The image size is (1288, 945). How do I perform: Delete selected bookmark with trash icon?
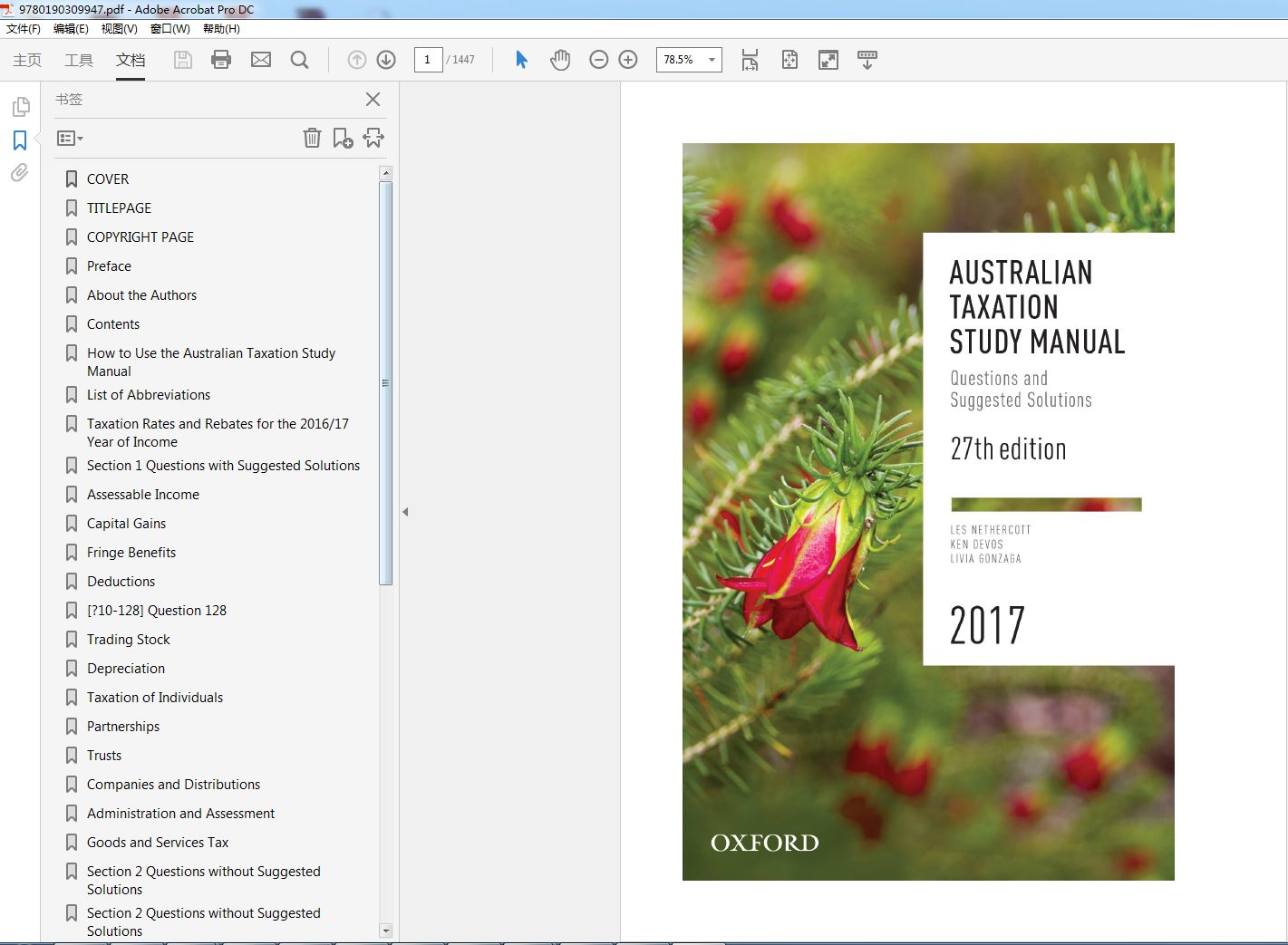[x=312, y=138]
